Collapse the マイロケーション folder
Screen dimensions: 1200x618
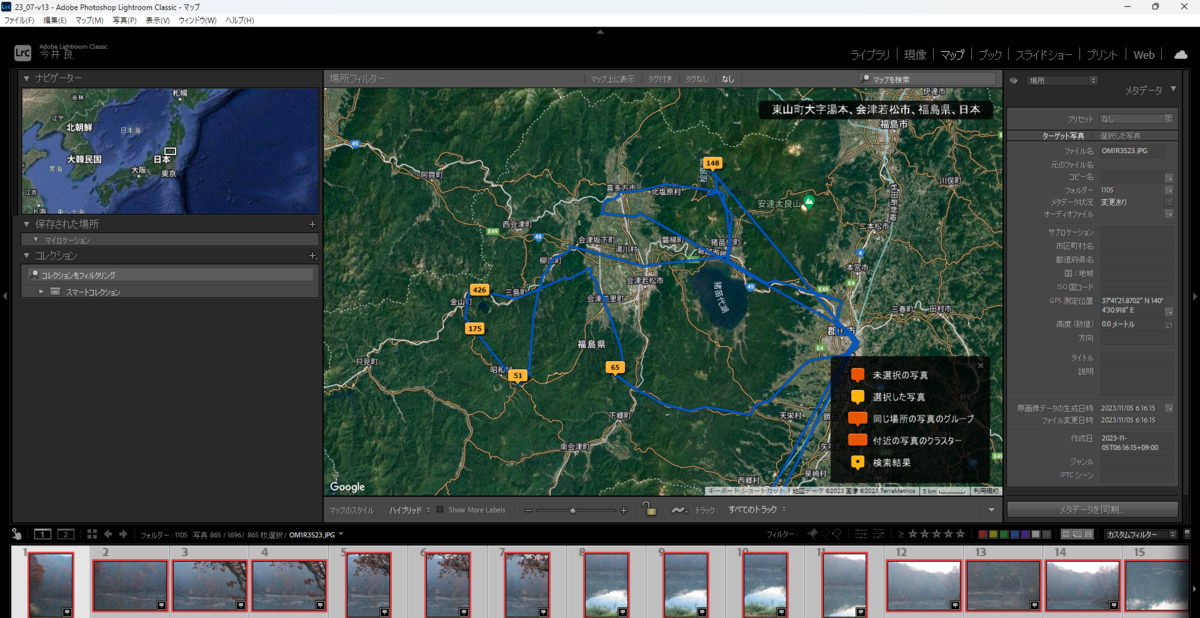point(36,240)
